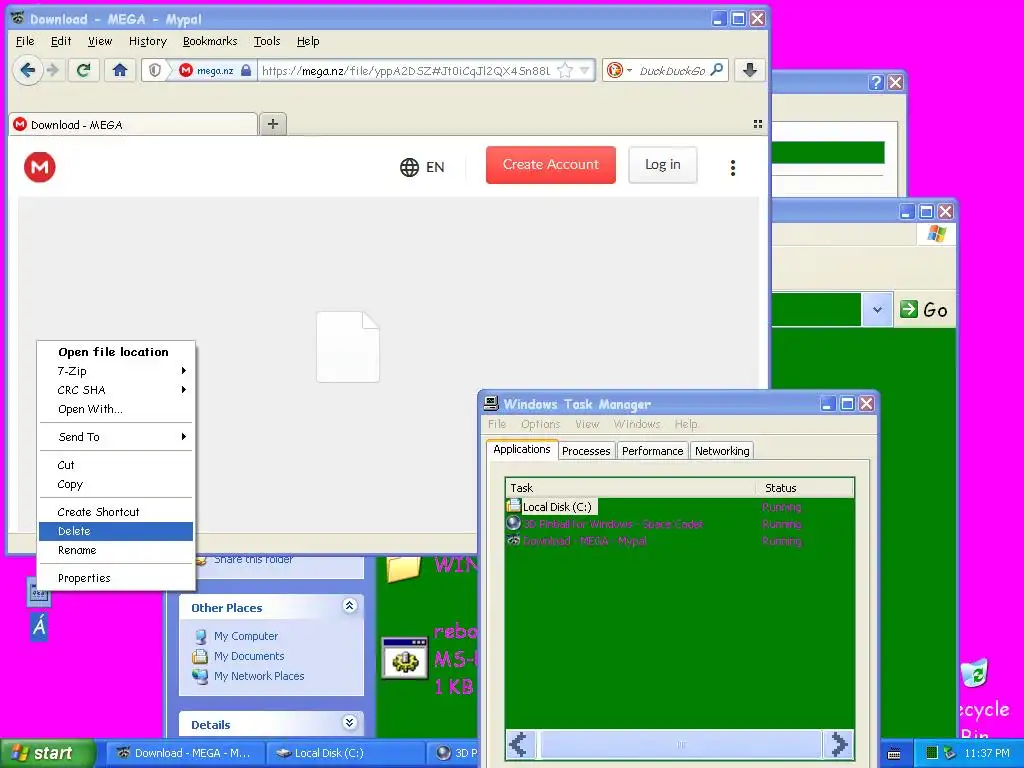
Task: Click the mega.nz site identity lock
Action: click(246, 70)
